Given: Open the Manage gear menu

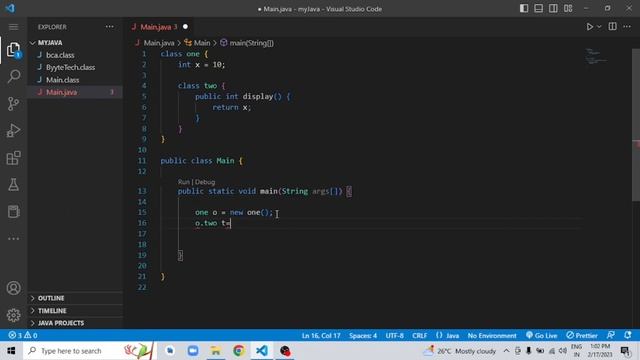Looking at the screenshot, I should click(x=13, y=315).
